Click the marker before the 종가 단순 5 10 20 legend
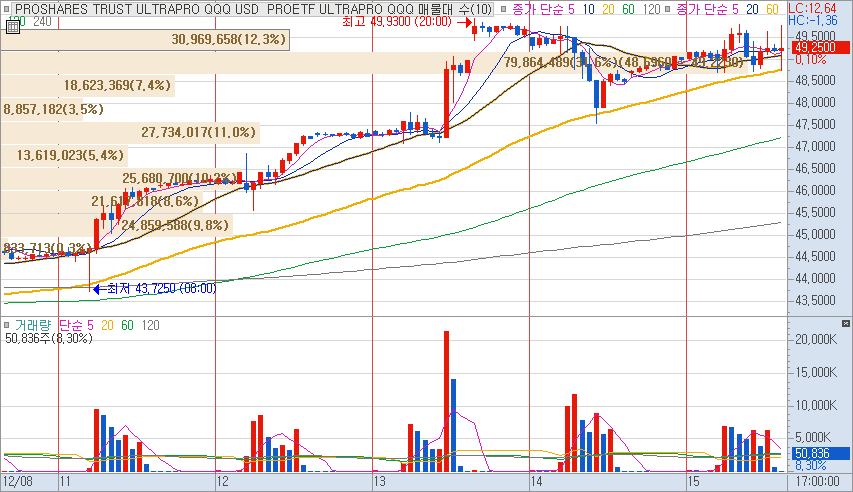 coord(503,9)
